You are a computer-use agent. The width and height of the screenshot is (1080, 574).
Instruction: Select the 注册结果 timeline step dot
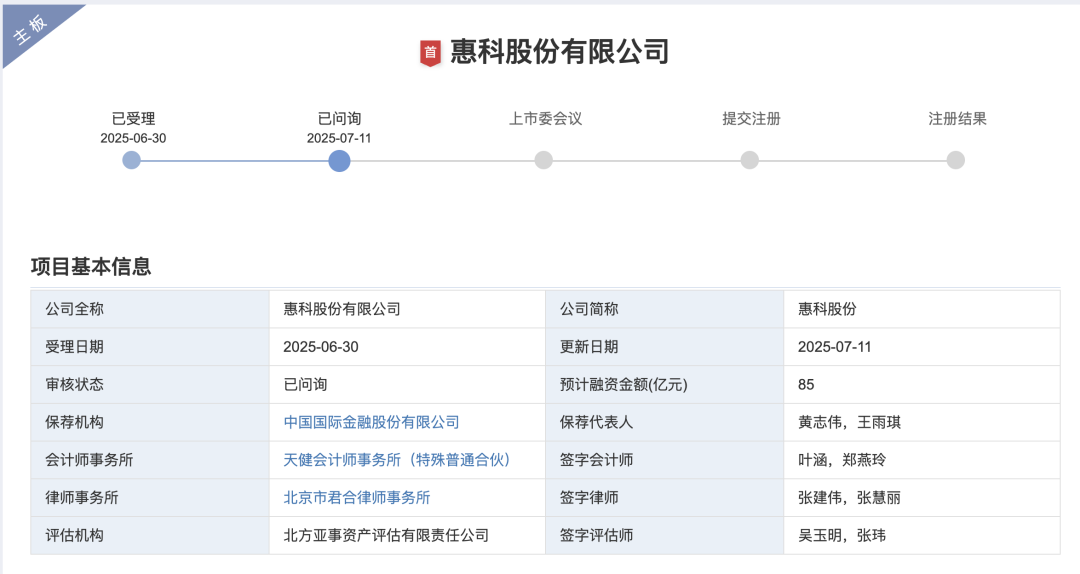(x=955, y=161)
